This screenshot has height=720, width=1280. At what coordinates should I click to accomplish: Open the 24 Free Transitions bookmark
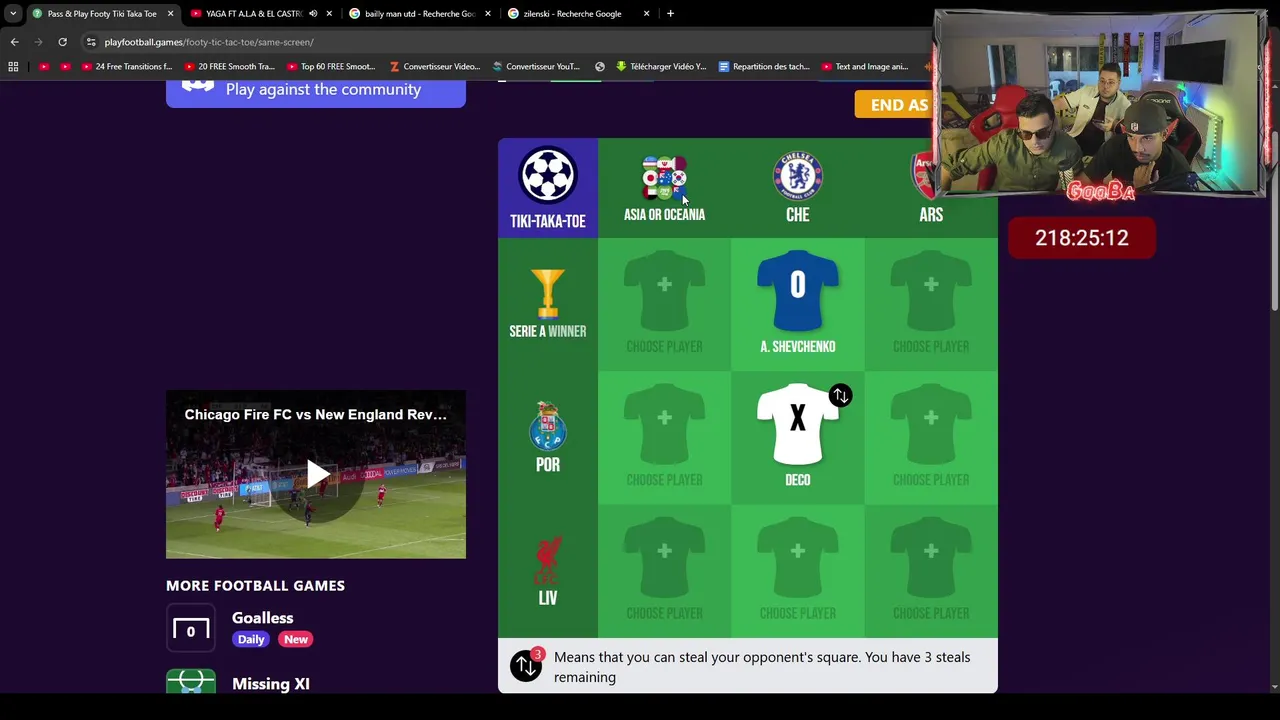tap(127, 67)
